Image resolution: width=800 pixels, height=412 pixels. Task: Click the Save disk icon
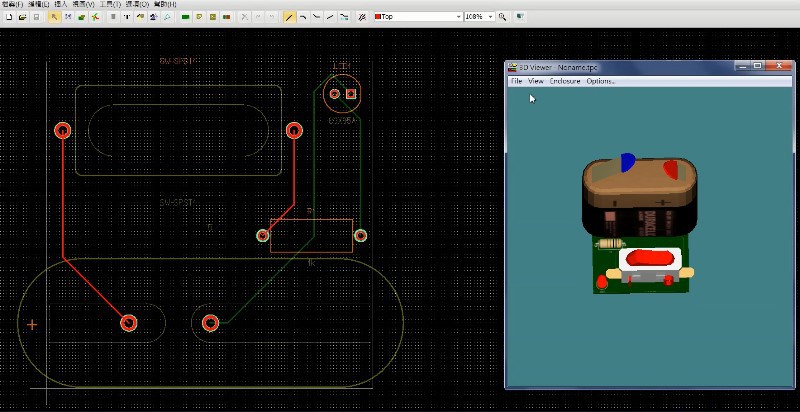tap(37, 17)
